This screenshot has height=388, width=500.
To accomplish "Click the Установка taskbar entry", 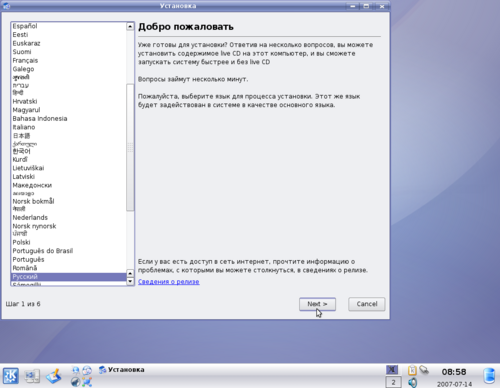I will point(122,370).
